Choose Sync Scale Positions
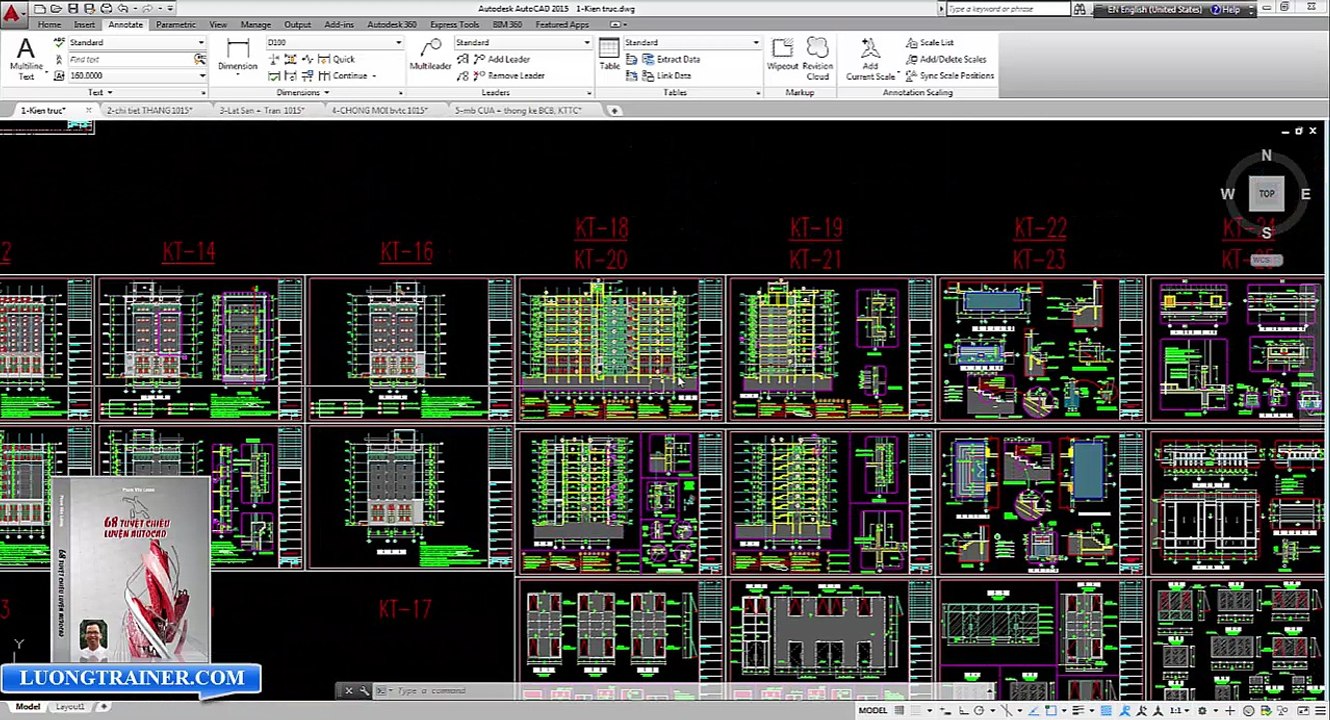 949,75
